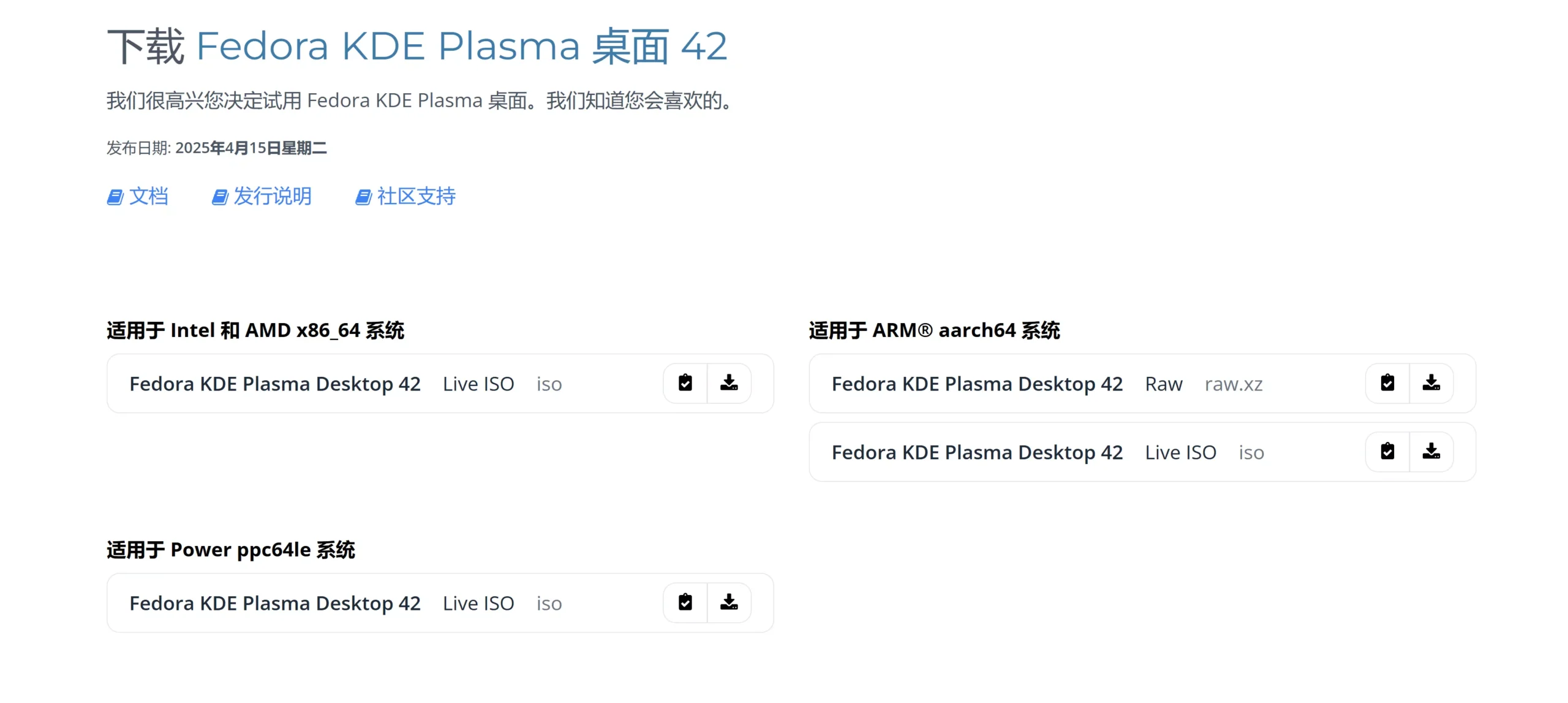
Task: Open the 文档 documentation link
Action: tap(148, 196)
